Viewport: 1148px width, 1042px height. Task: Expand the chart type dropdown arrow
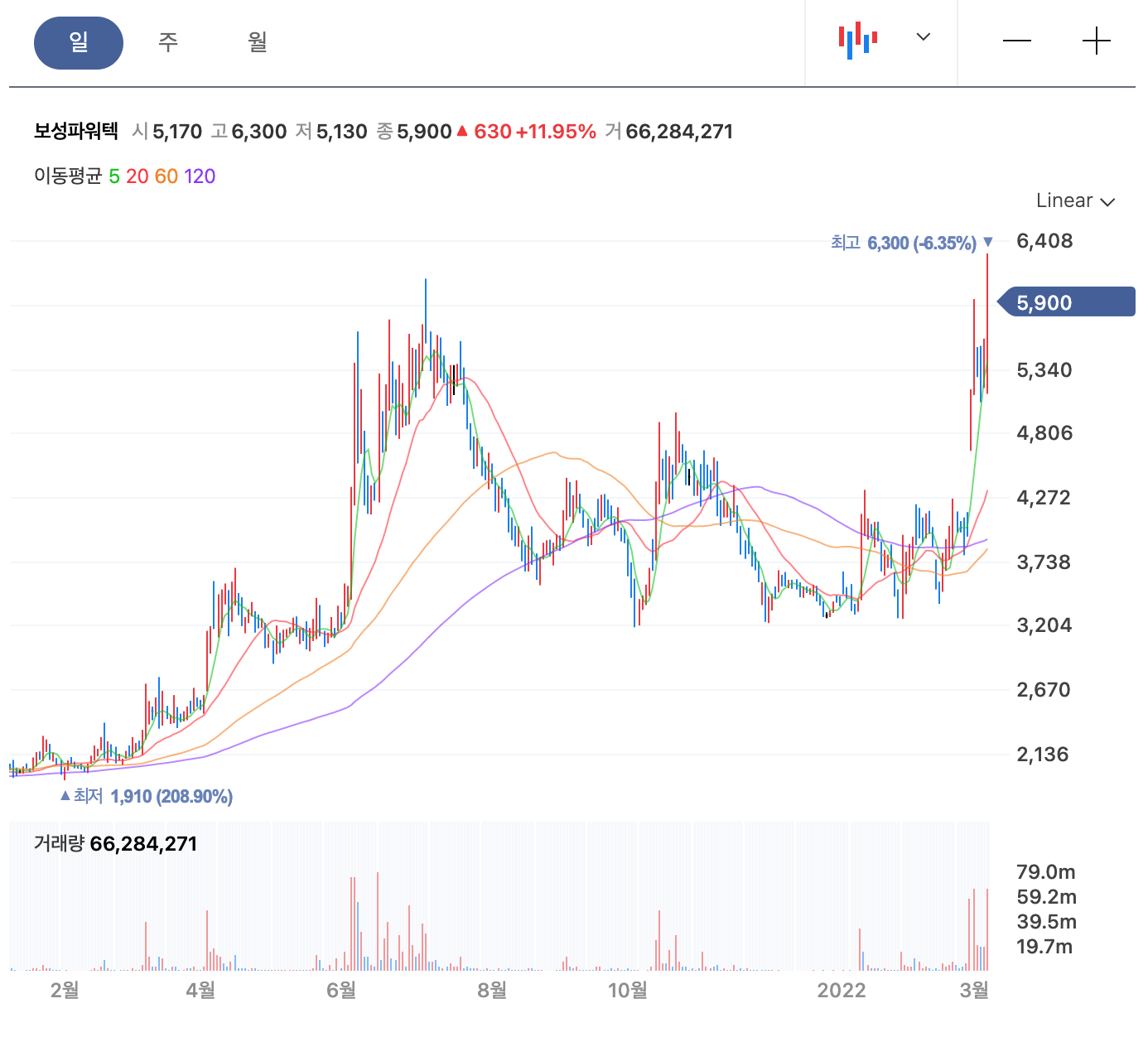pos(924,37)
